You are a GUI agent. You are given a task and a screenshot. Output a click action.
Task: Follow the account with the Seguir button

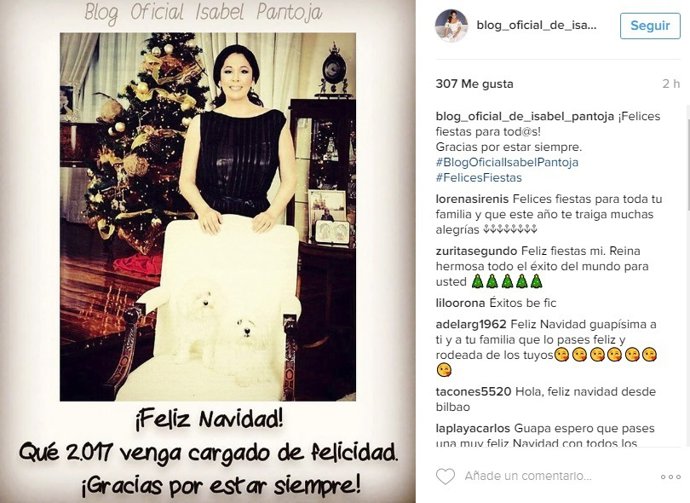coord(650,26)
